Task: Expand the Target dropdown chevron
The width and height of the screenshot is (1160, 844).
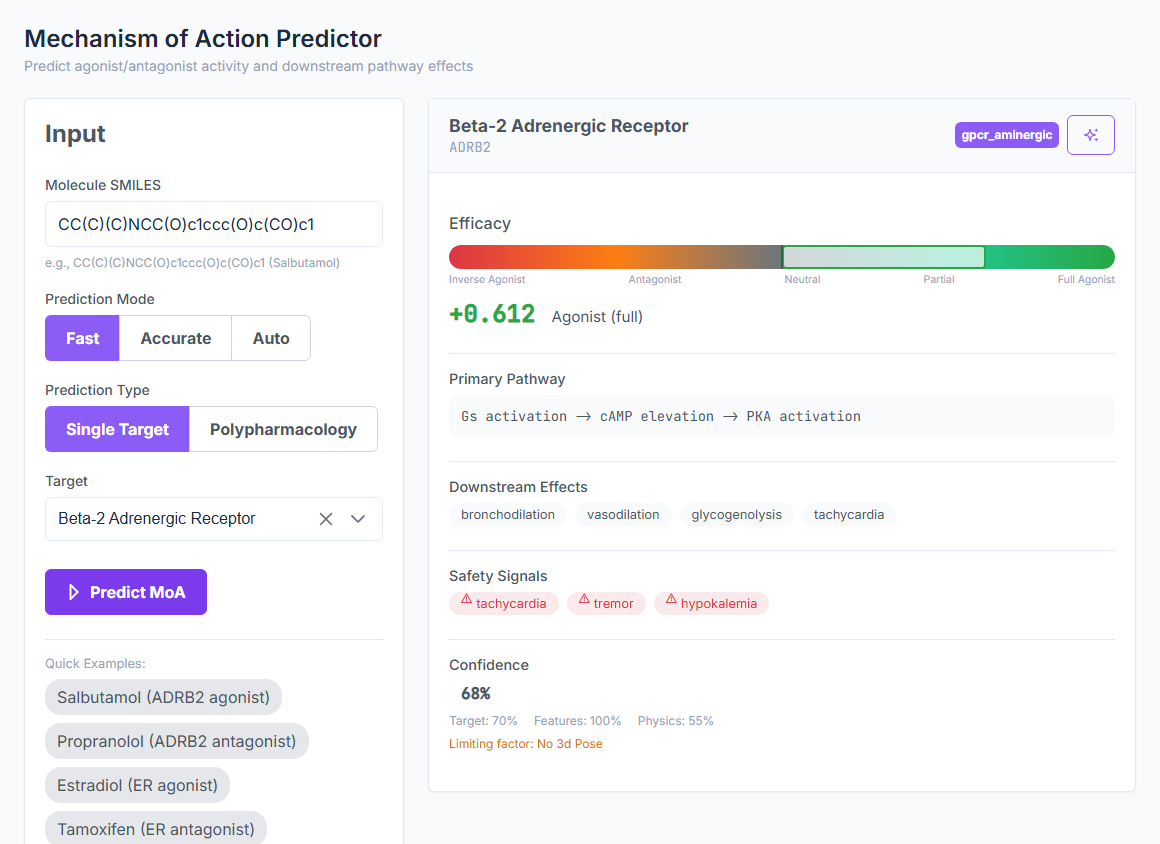Action: coord(358,519)
